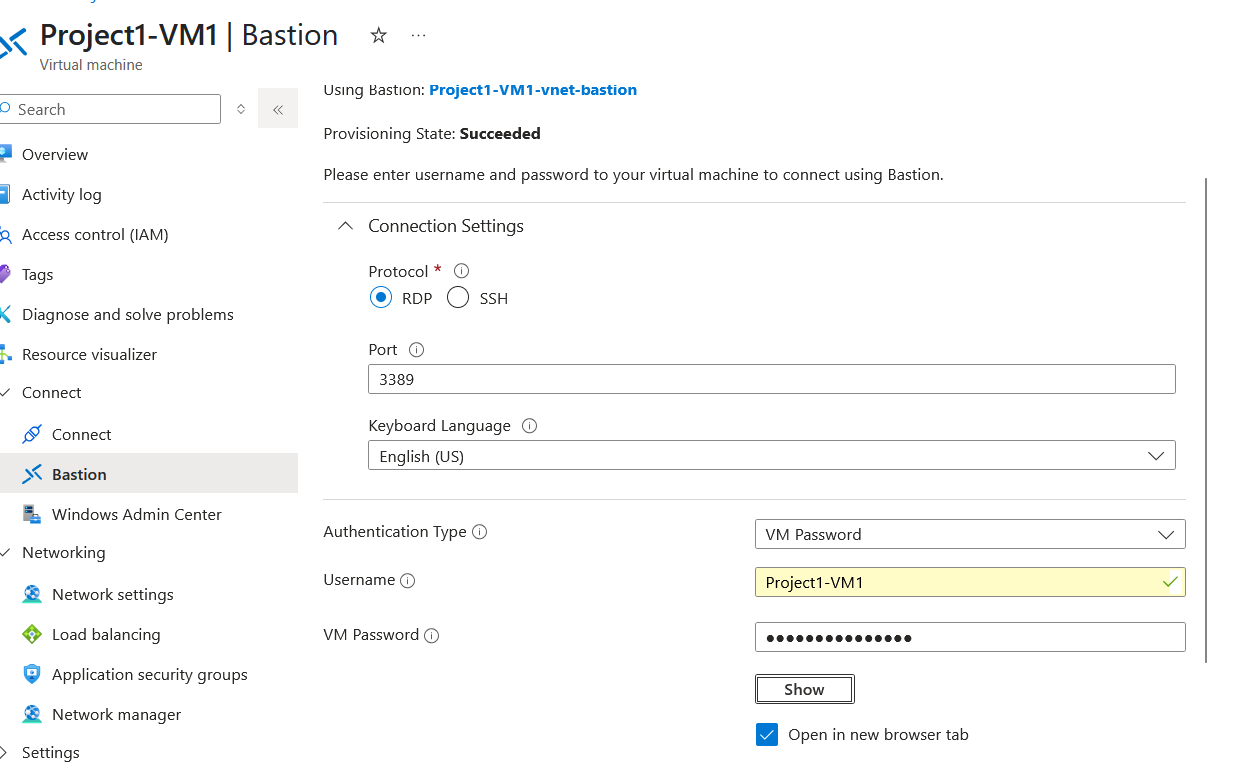
Task: Open the Project1-VM1-vnet-bastion link
Action: [x=533, y=90]
